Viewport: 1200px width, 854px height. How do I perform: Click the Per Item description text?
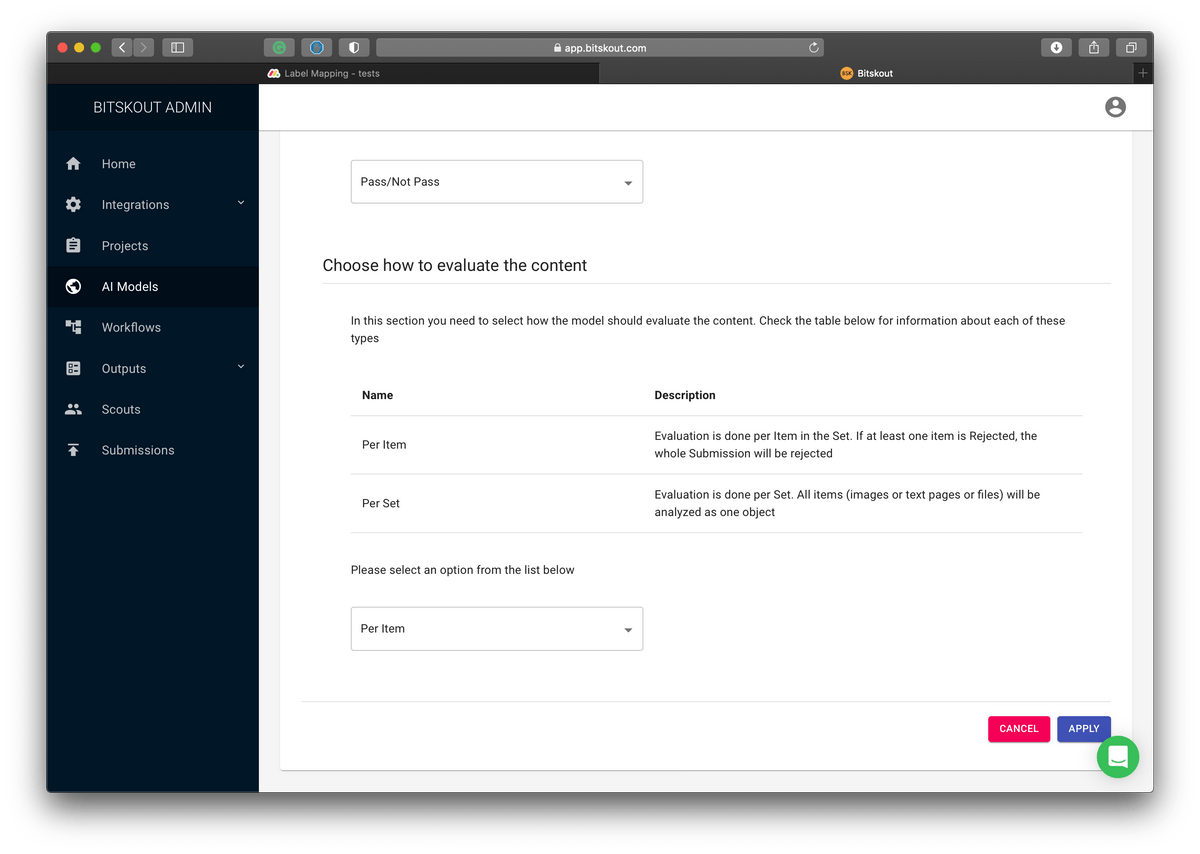[846, 445]
